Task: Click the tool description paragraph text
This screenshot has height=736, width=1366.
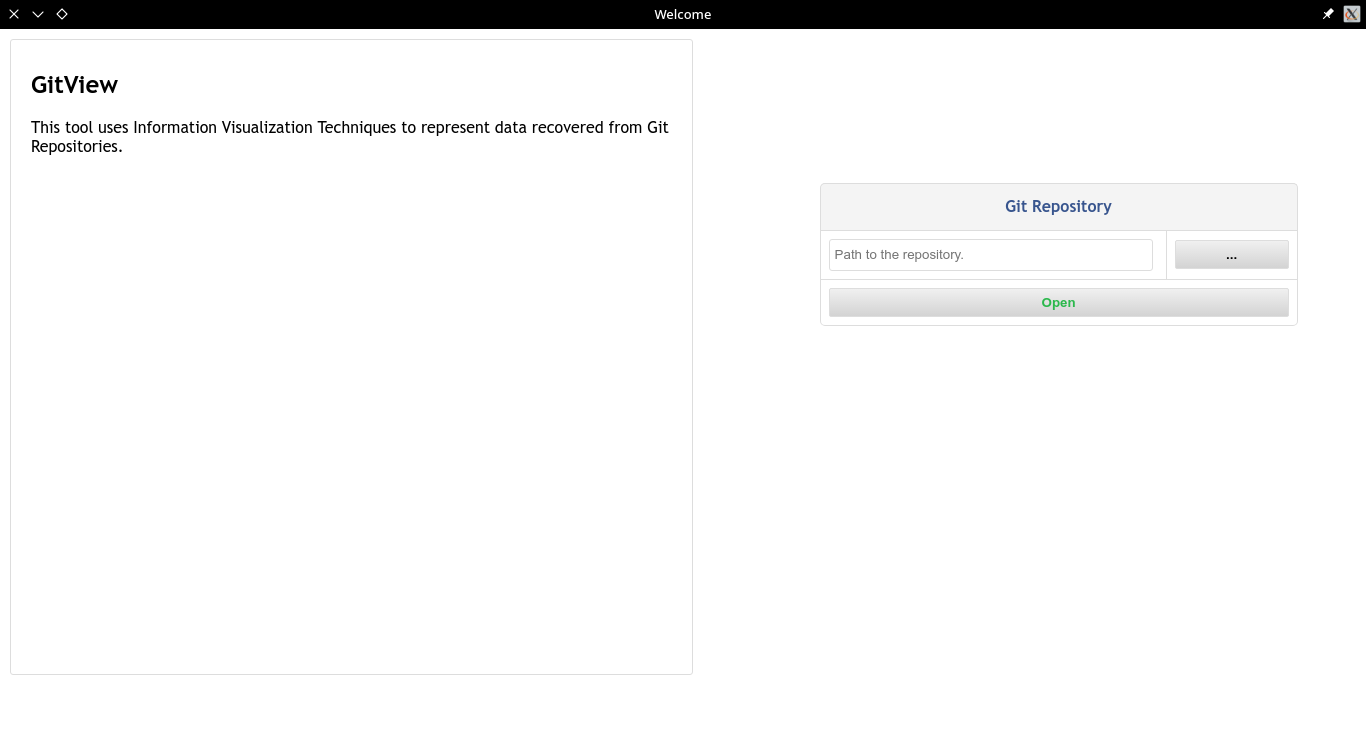Action: [350, 137]
